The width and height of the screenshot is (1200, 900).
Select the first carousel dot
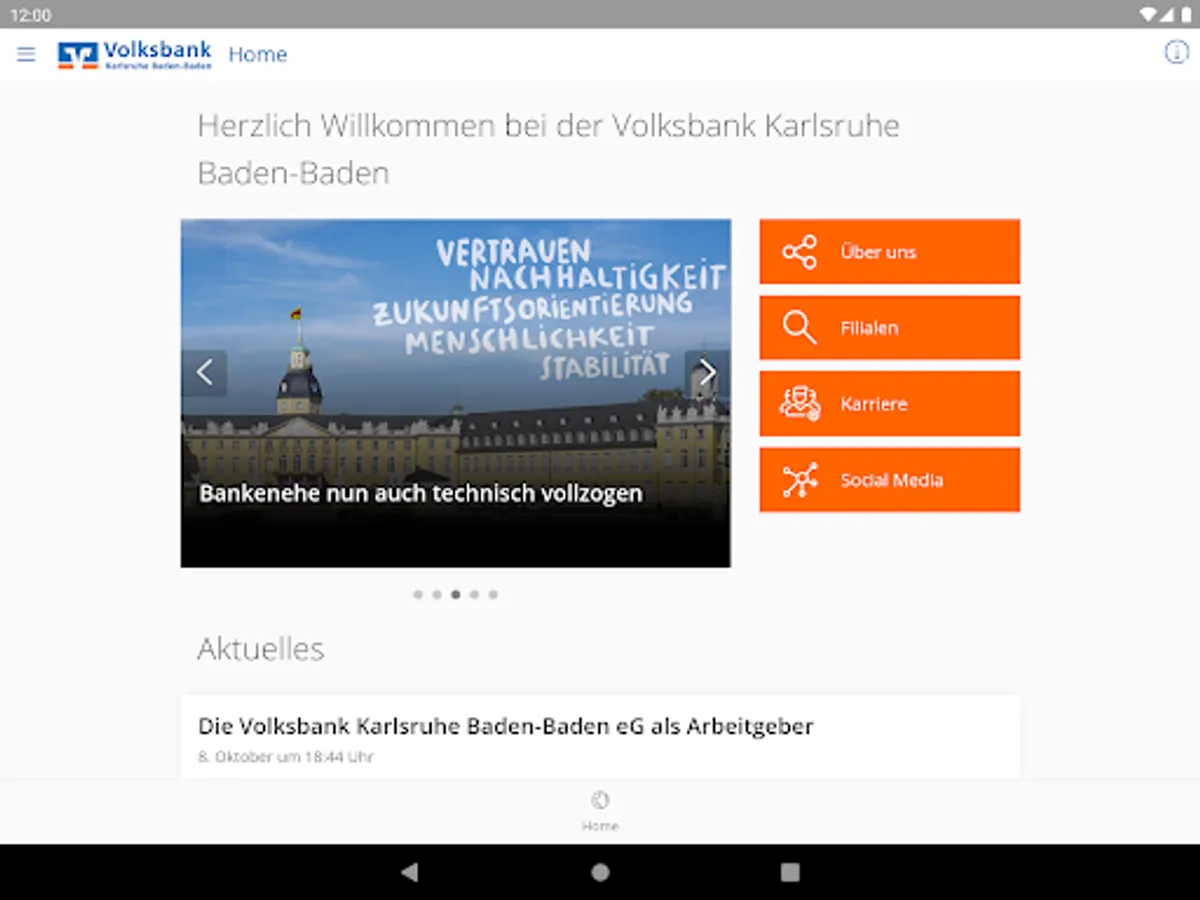click(418, 594)
